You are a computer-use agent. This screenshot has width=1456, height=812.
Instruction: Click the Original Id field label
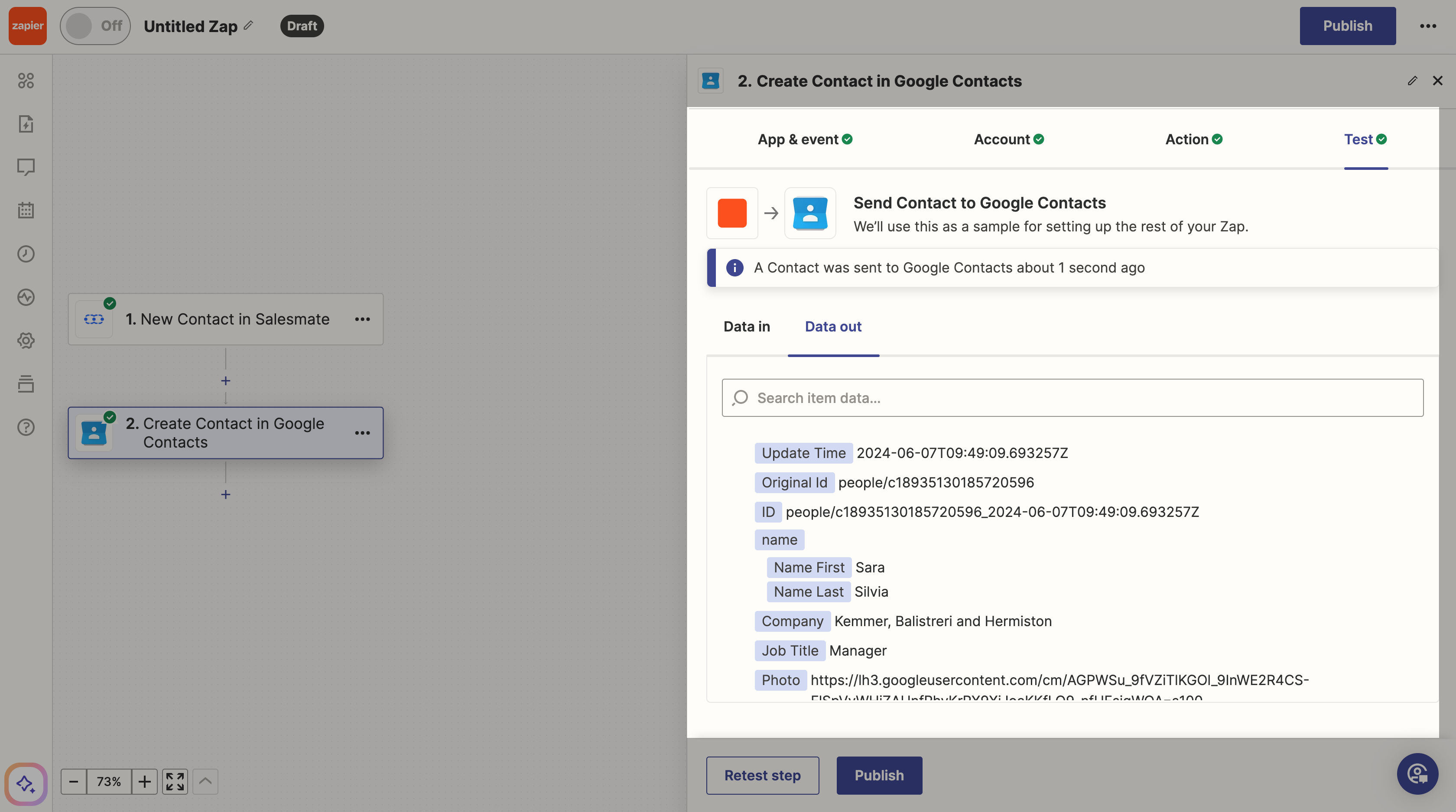[x=794, y=483]
